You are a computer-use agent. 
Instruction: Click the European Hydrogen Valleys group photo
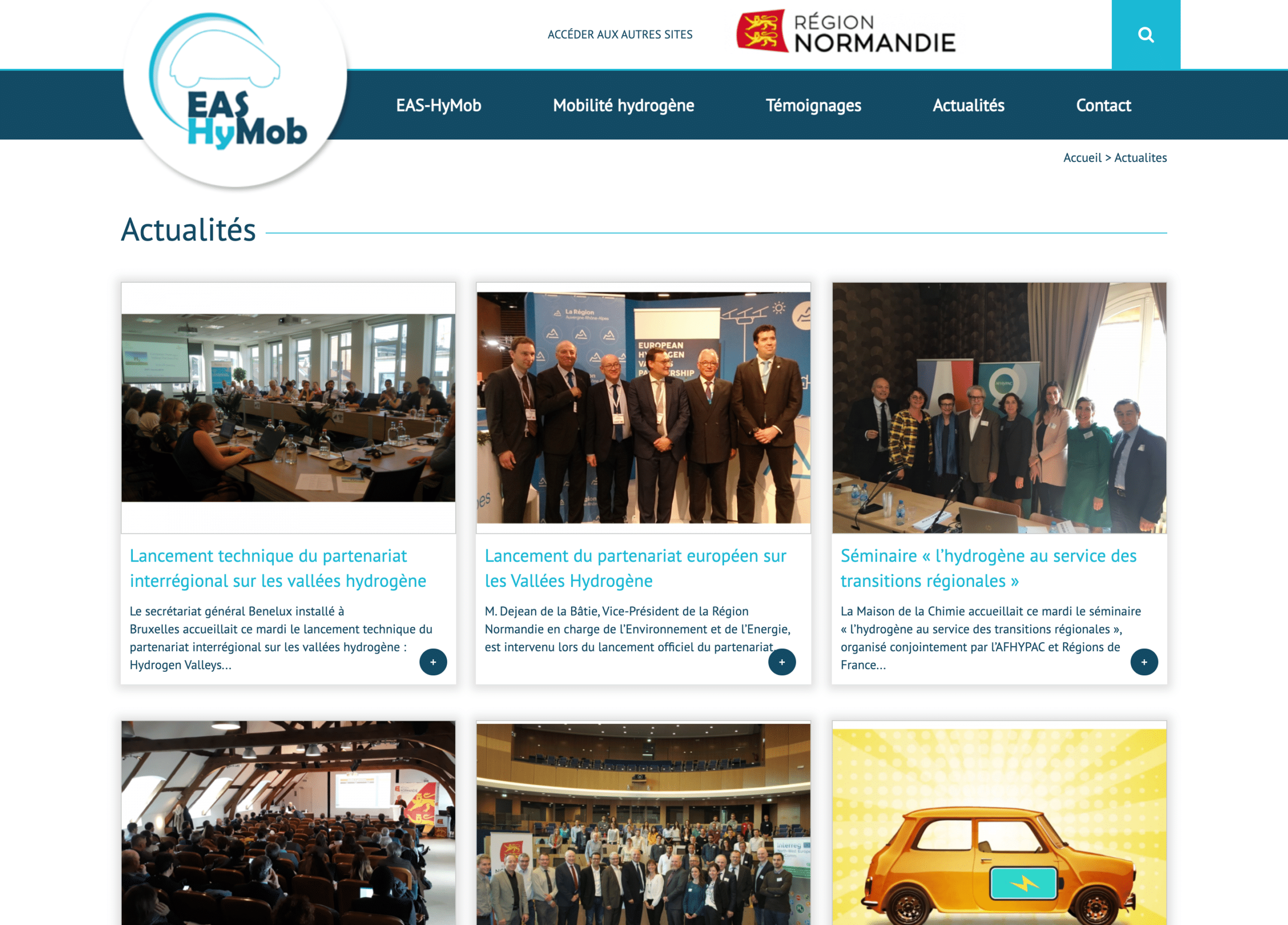(643, 408)
